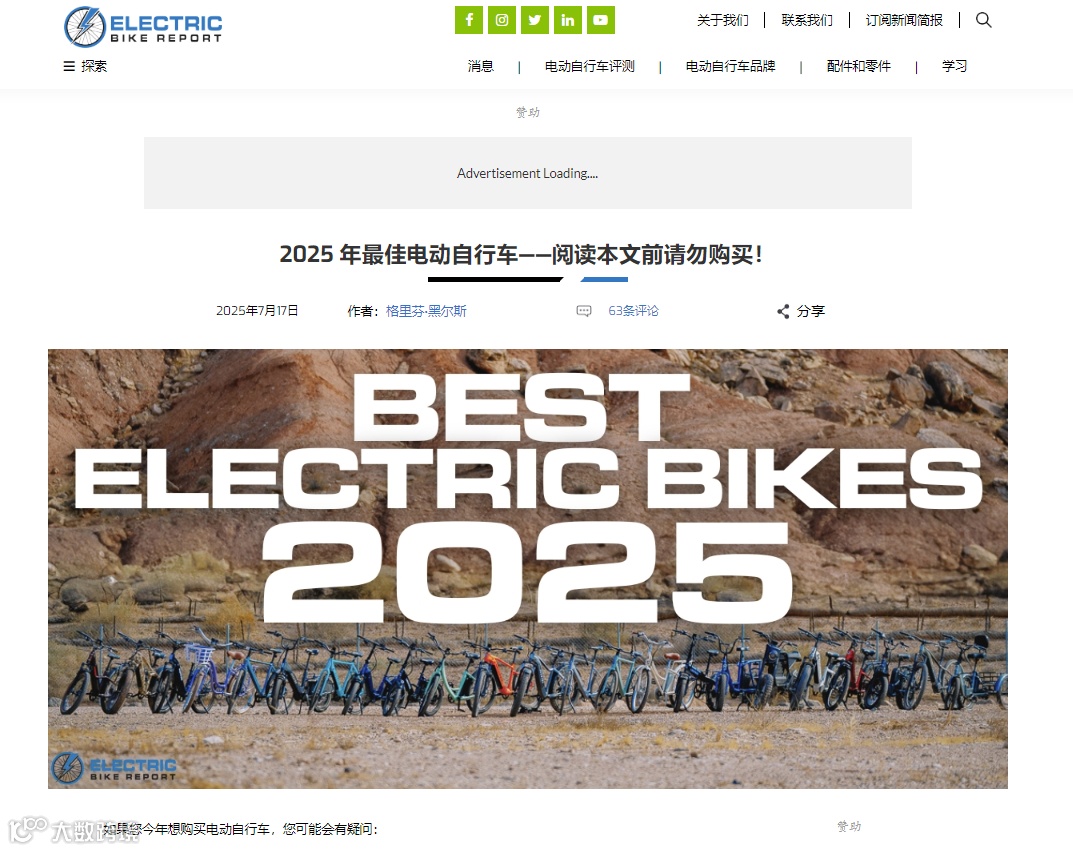Expand the 探索 hamburger menu
This screenshot has width=1073, height=851.
coord(85,66)
